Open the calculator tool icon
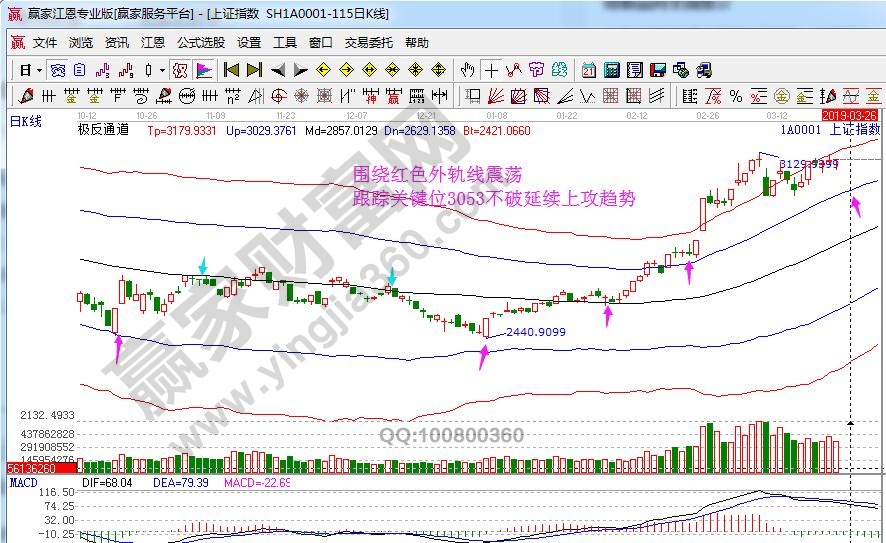The height and width of the screenshot is (543, 886). 611,70
